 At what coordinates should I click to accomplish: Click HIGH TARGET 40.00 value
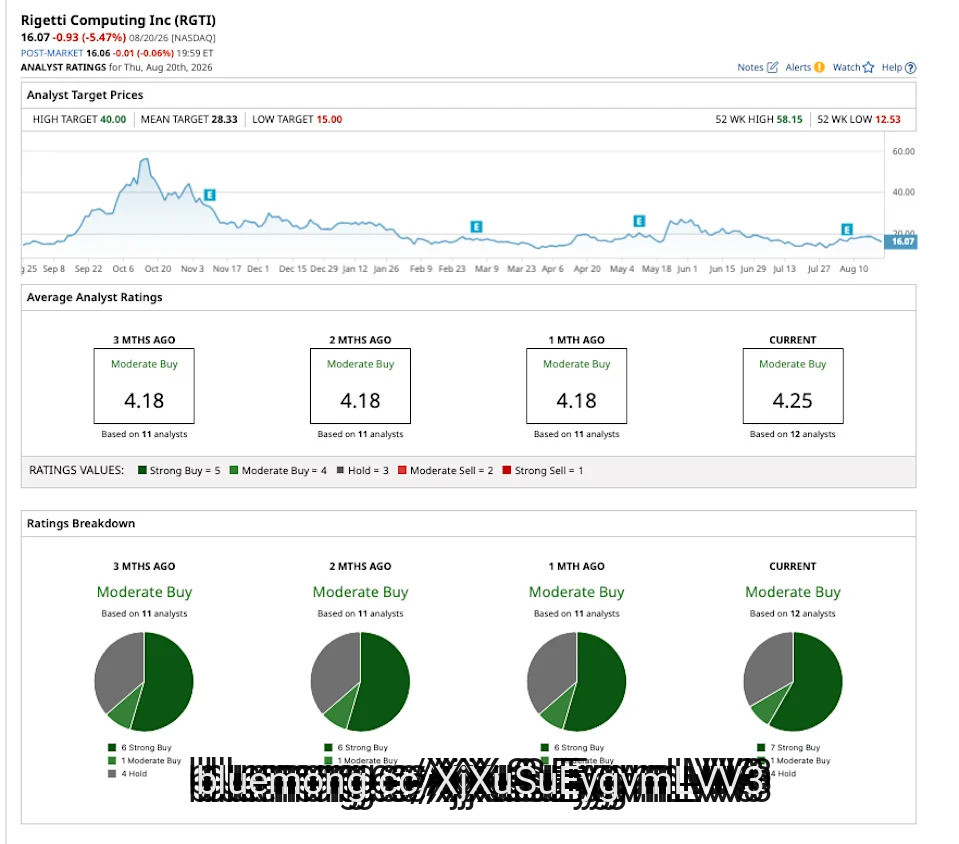click(113, 119)
